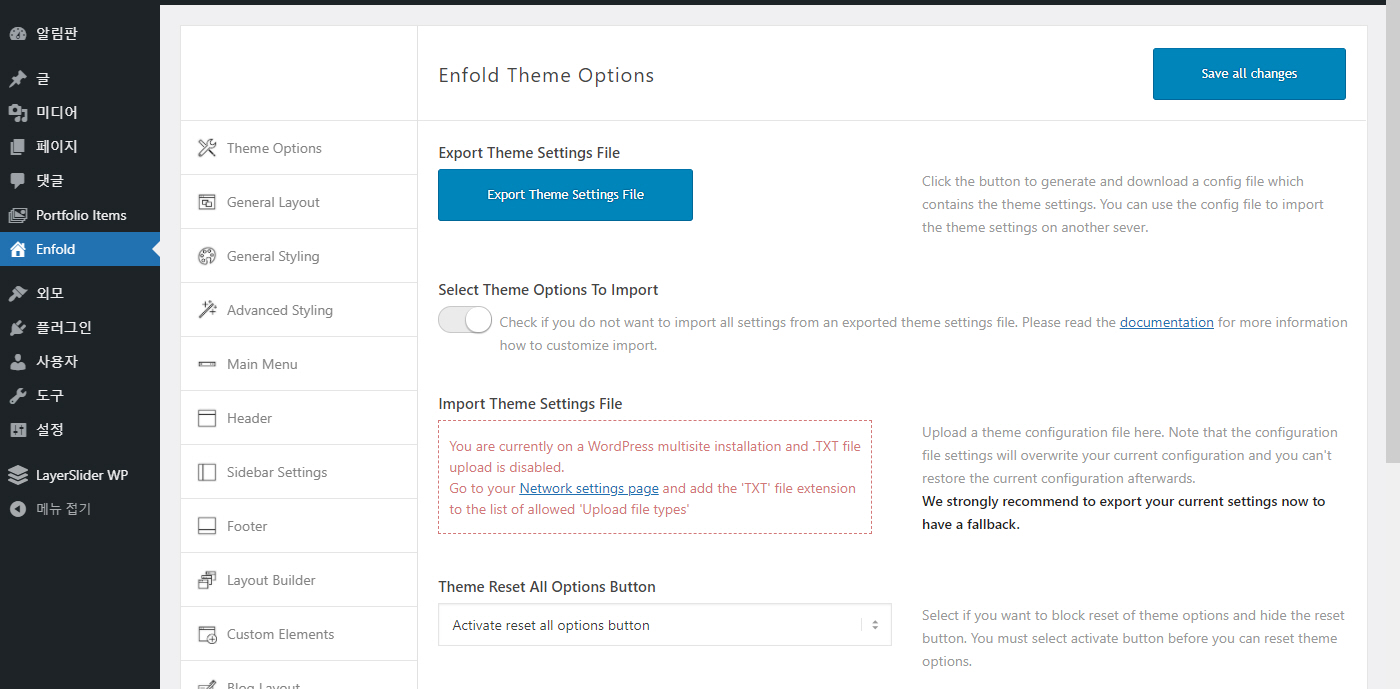Click the plugins plug icon (플러그인)
The image size is (1400, 689).
(x=18, y=328)
